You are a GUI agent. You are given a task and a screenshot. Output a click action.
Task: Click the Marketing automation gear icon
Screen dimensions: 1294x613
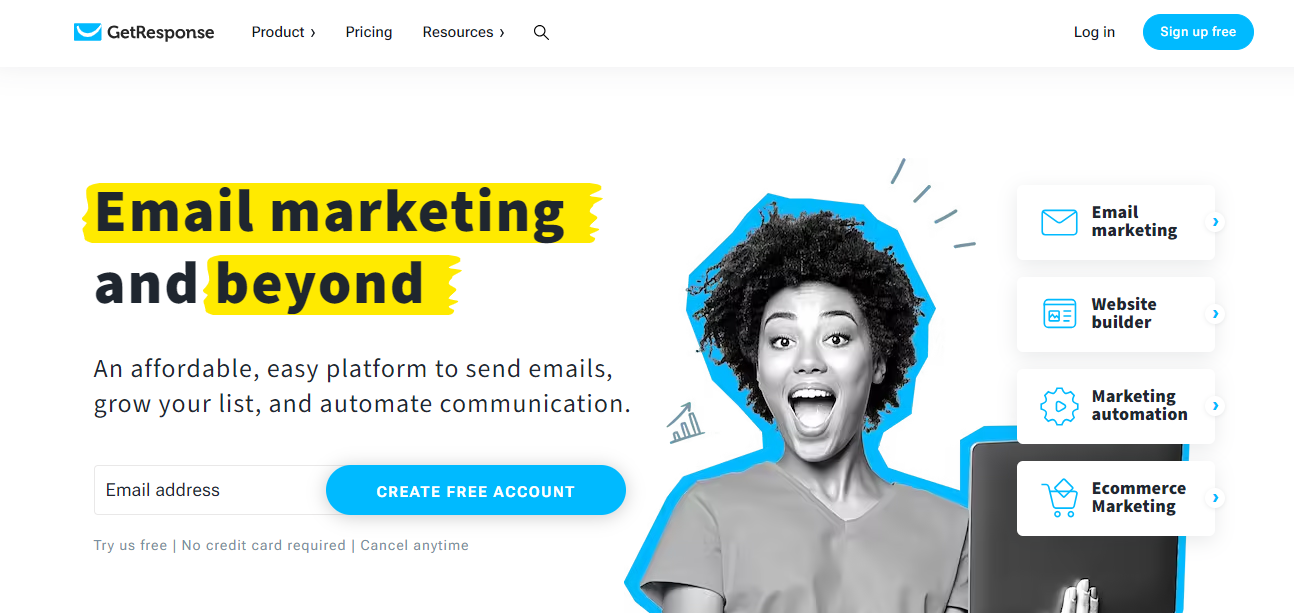point(1059,406)
